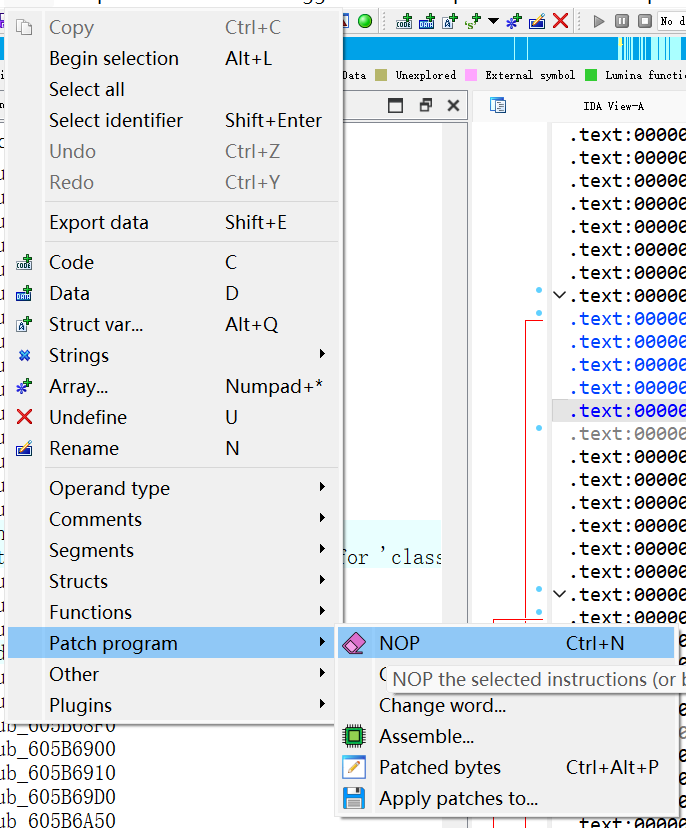Float the Functions panel via restore icon
The image size is (686, 828).
426,106
